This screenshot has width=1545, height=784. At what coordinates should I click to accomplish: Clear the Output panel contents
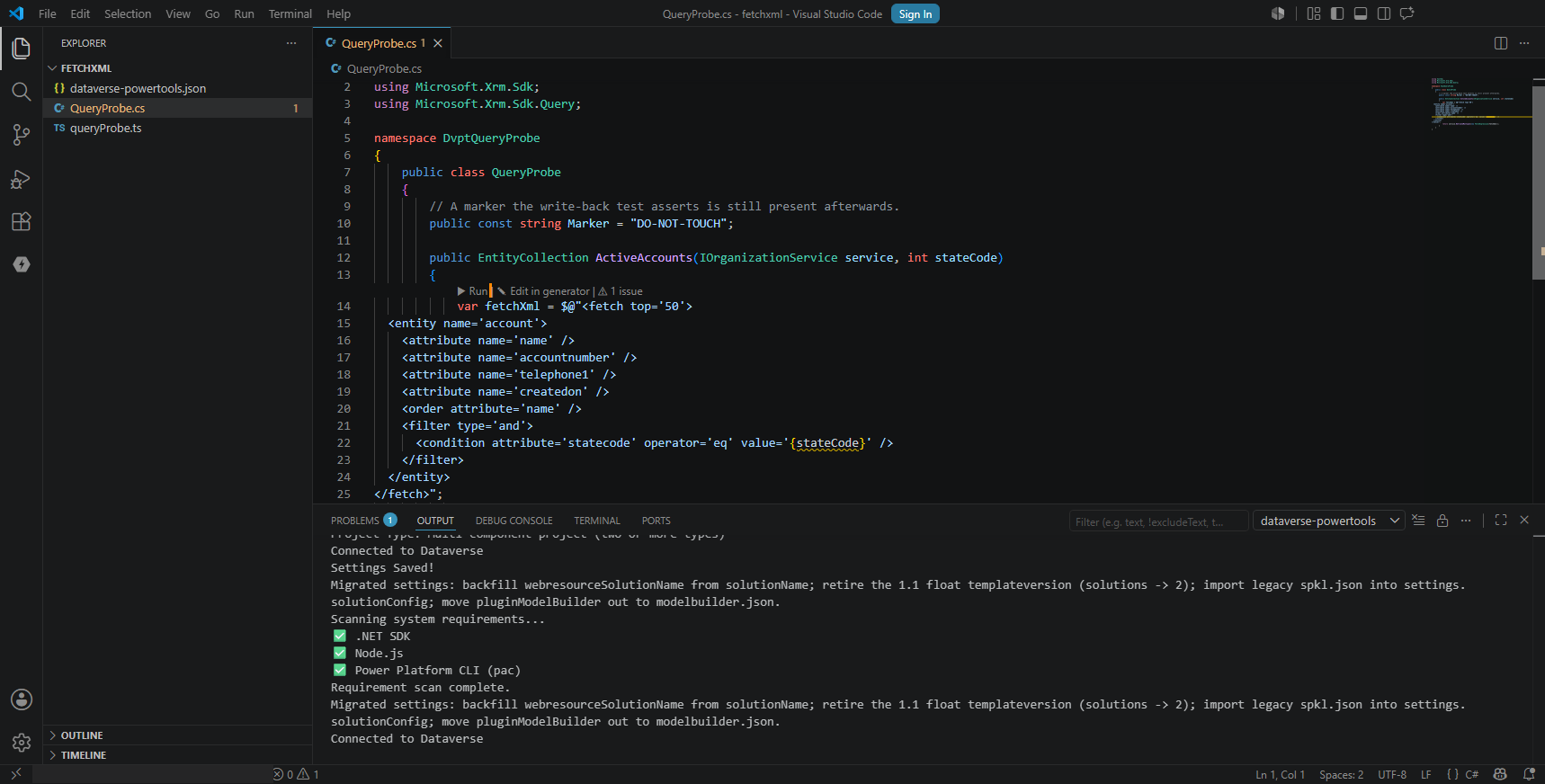pyautogui.click(x=1418, y=521)
